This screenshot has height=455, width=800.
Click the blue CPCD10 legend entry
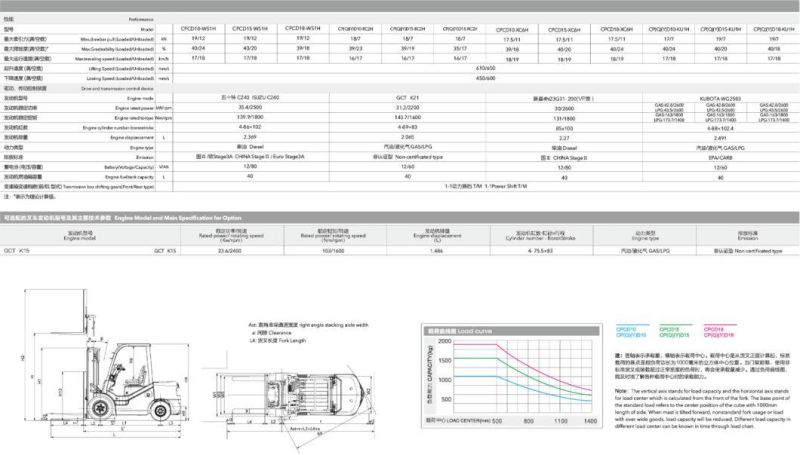[x=632, y=332]
